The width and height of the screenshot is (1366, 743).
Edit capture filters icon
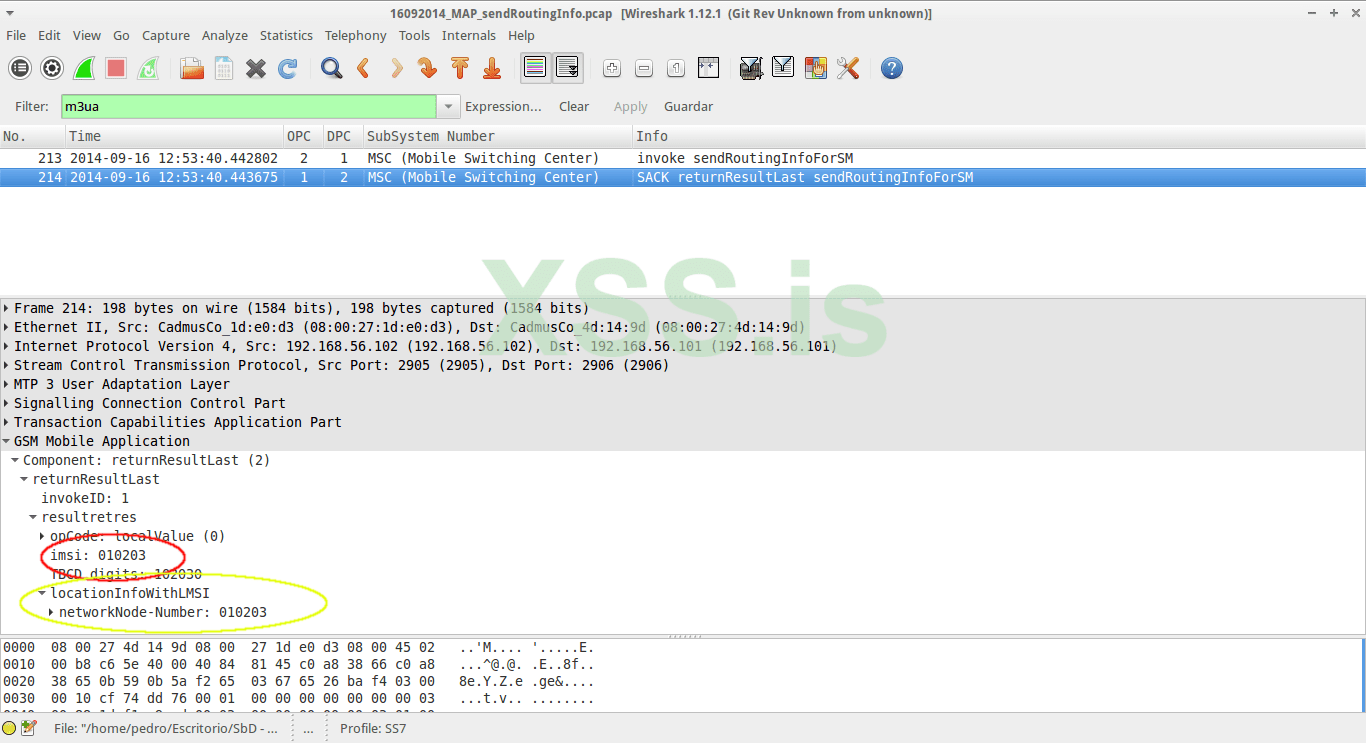point(752,68)
